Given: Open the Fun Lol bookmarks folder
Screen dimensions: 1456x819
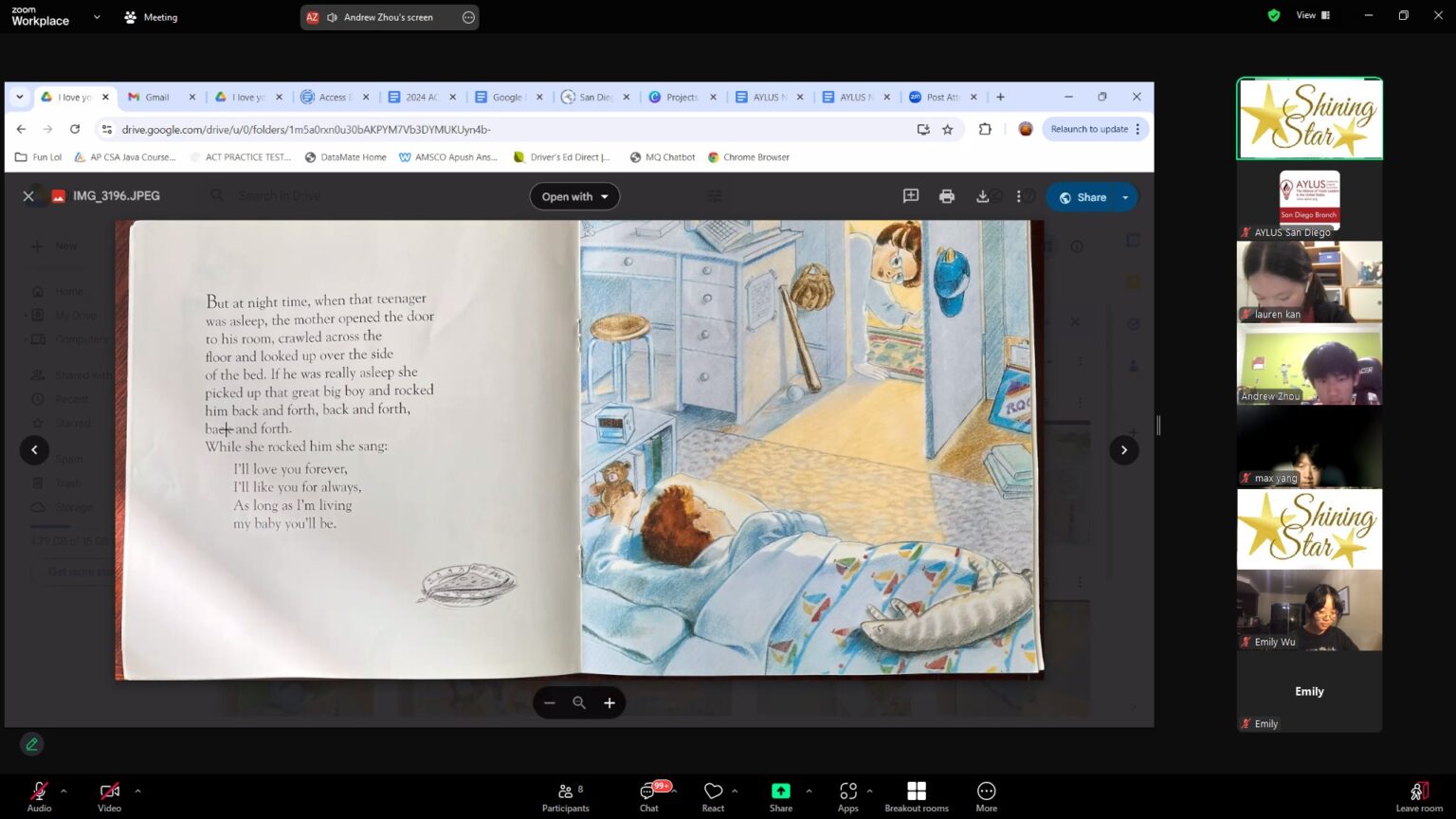Looking at the screenshot, I should [39, 157].
